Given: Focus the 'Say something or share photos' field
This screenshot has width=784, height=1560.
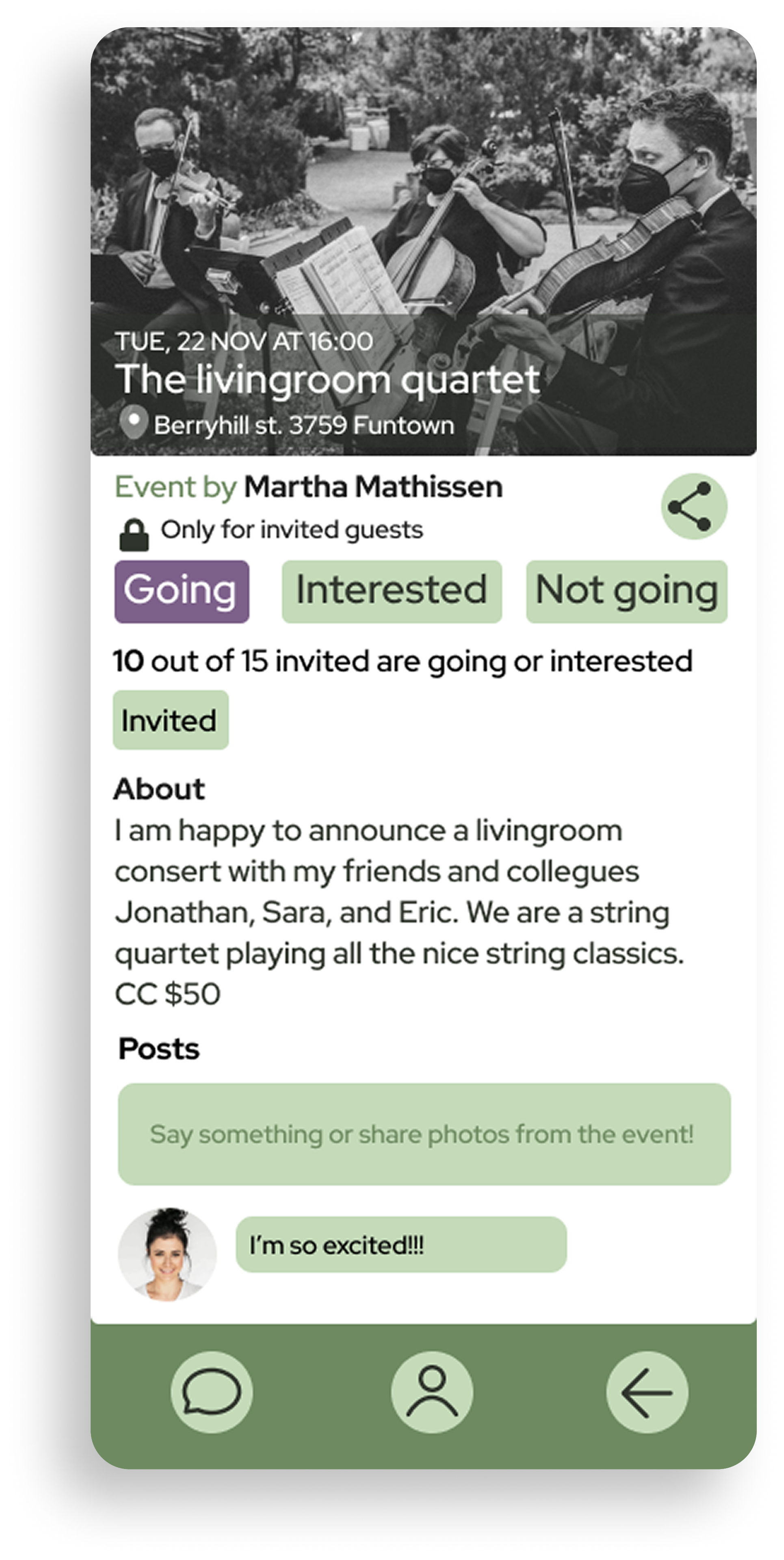Looking at the screenshot, I should pyautogui.click(x=424, y=1134).
